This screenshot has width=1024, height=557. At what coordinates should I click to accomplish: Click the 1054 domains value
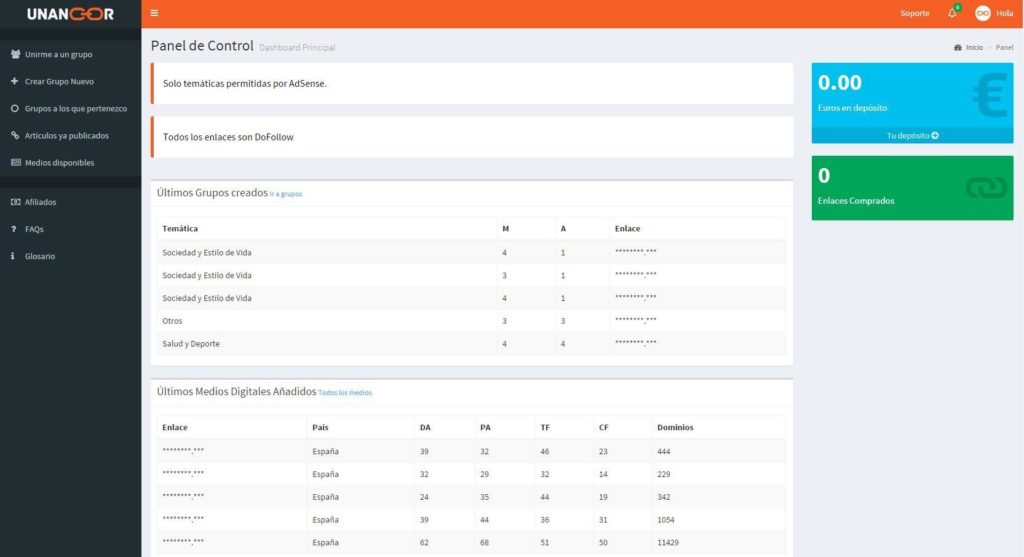(x=665, y=520)
